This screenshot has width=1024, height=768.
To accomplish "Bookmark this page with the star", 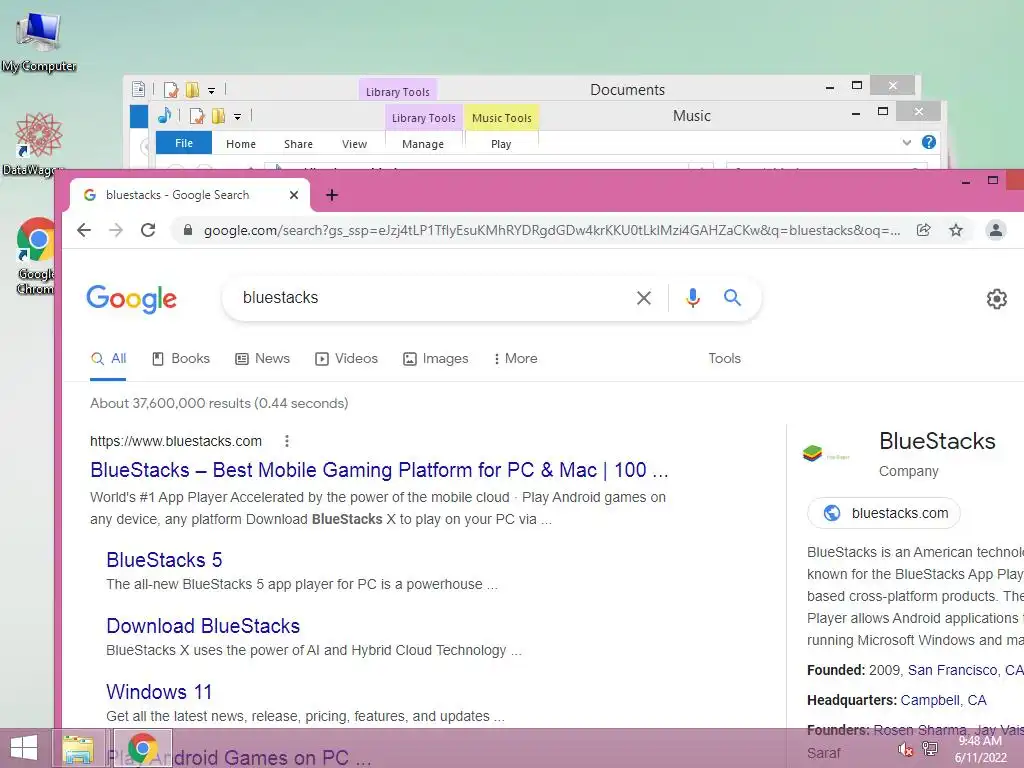I will coord(956,230).
